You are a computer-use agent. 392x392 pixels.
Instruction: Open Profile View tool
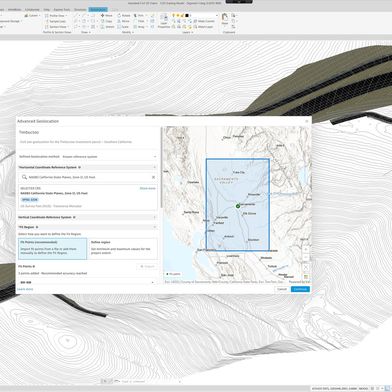click(x=56, y=15)
